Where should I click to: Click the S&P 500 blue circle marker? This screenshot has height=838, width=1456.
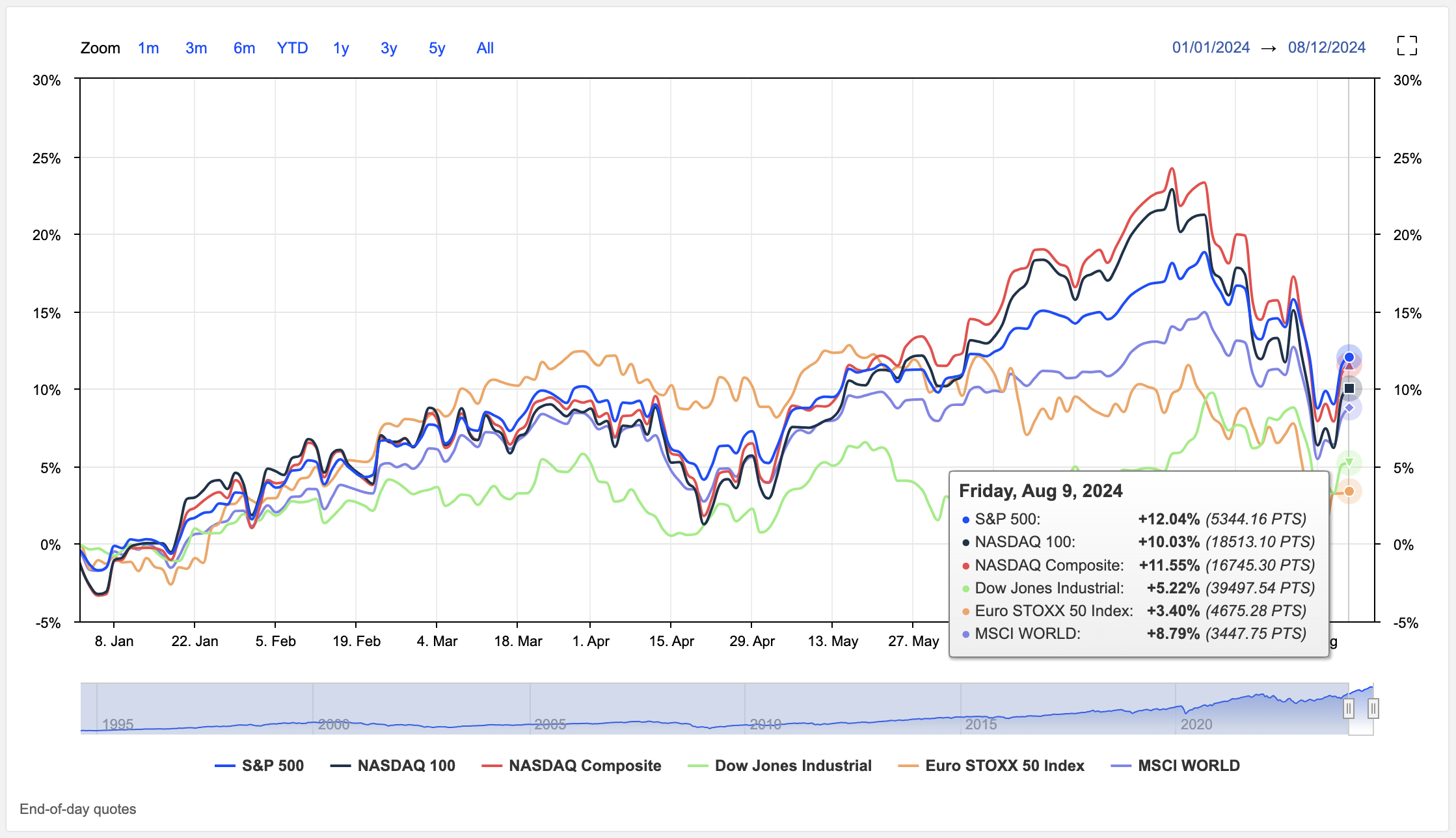point(1349,357)
